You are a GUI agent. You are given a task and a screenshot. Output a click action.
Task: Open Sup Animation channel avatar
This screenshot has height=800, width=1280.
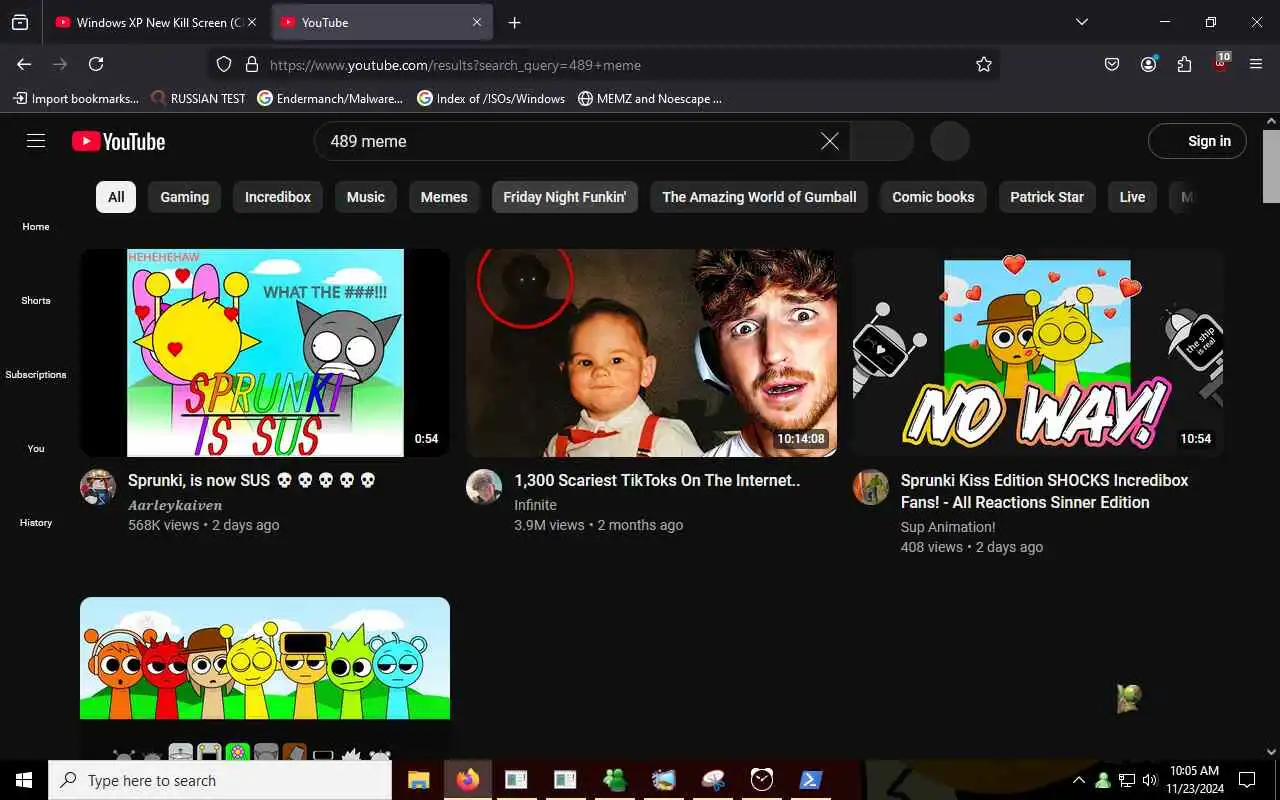point(871,487)
